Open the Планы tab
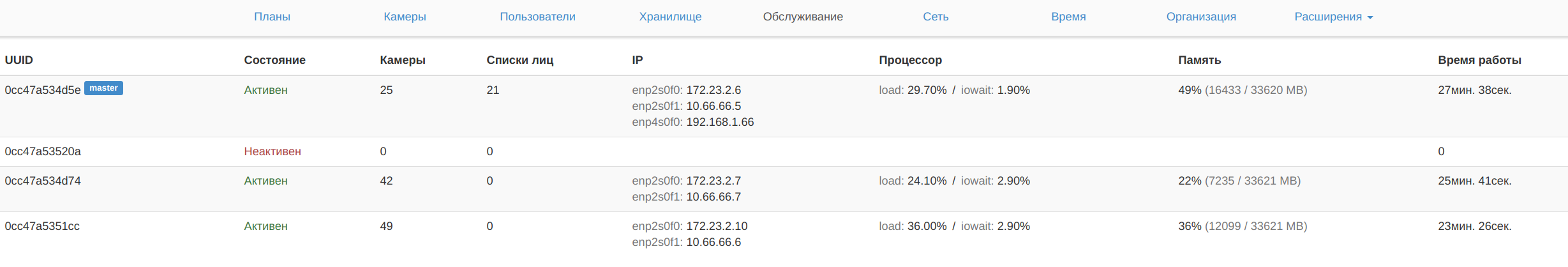Screen dimensions: 1568x267 [272, 17]
